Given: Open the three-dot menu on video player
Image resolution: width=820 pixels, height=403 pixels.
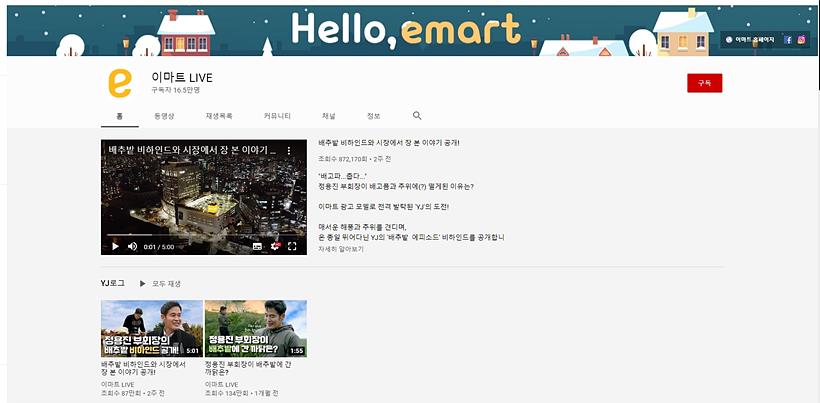Looking at the screenshot, I should (x=289, y=151).
